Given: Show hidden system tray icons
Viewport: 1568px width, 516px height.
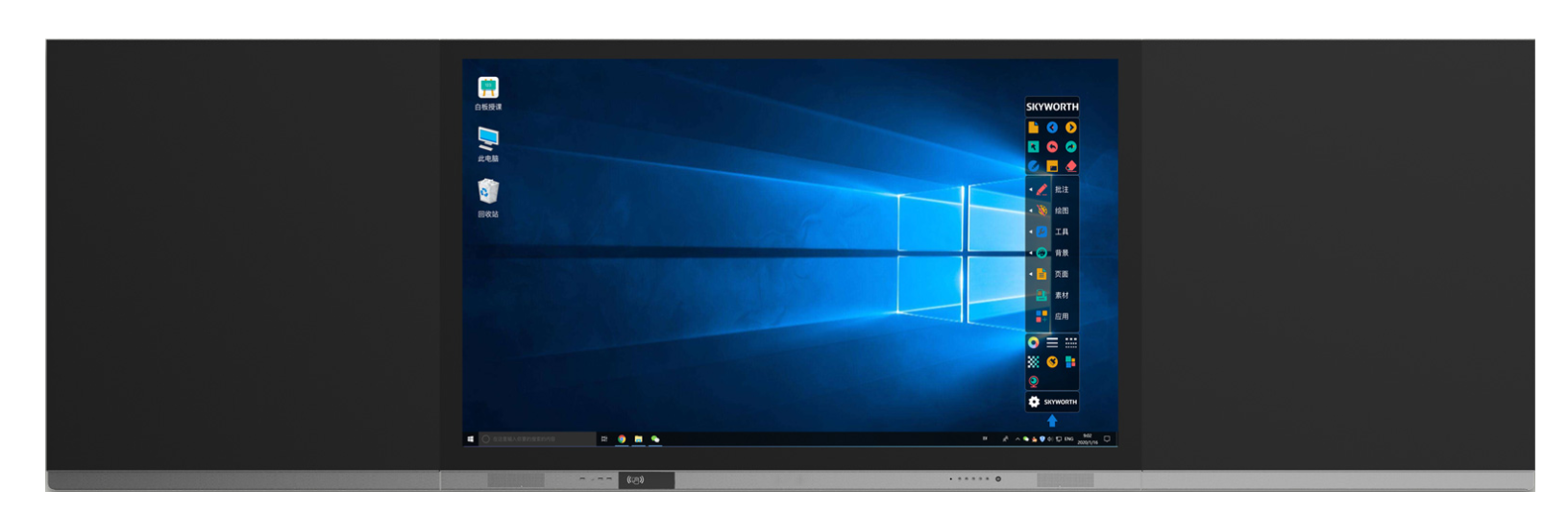Looking at the screenshot, I should tap(1017, 439).
